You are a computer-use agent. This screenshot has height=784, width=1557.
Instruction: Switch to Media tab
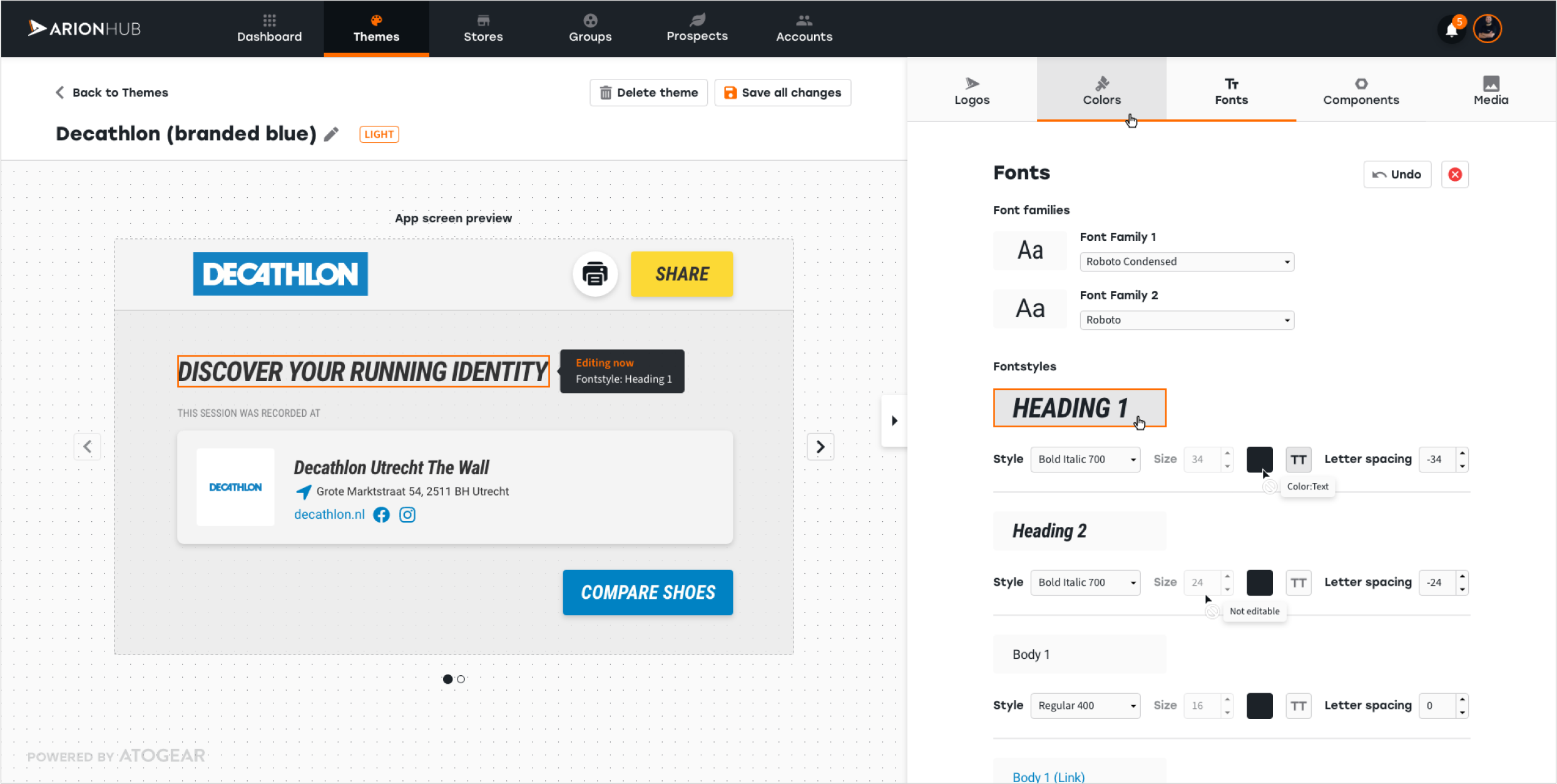[x=1491, y=91]
